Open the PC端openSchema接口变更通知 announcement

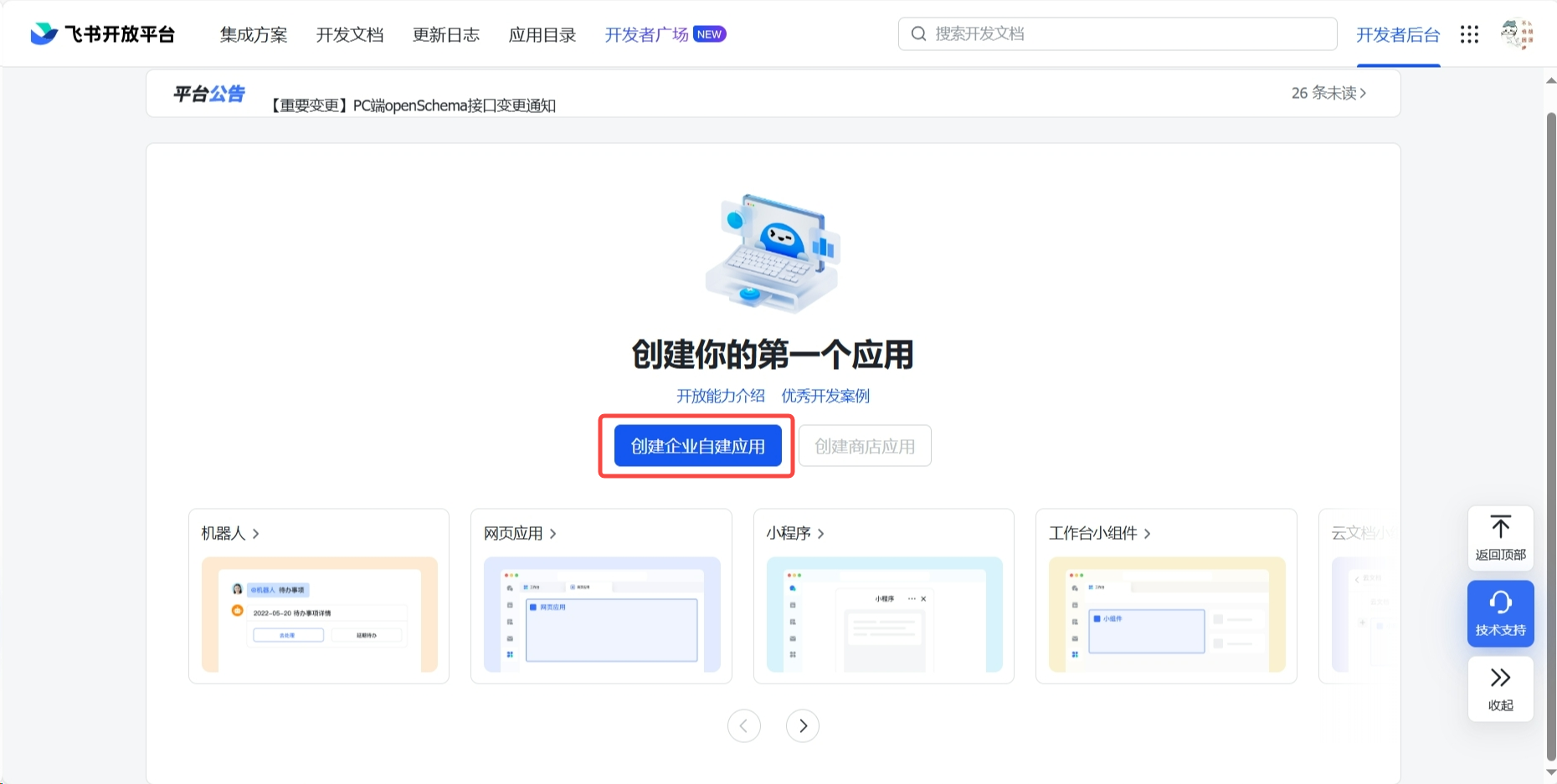tap(413, 105)
